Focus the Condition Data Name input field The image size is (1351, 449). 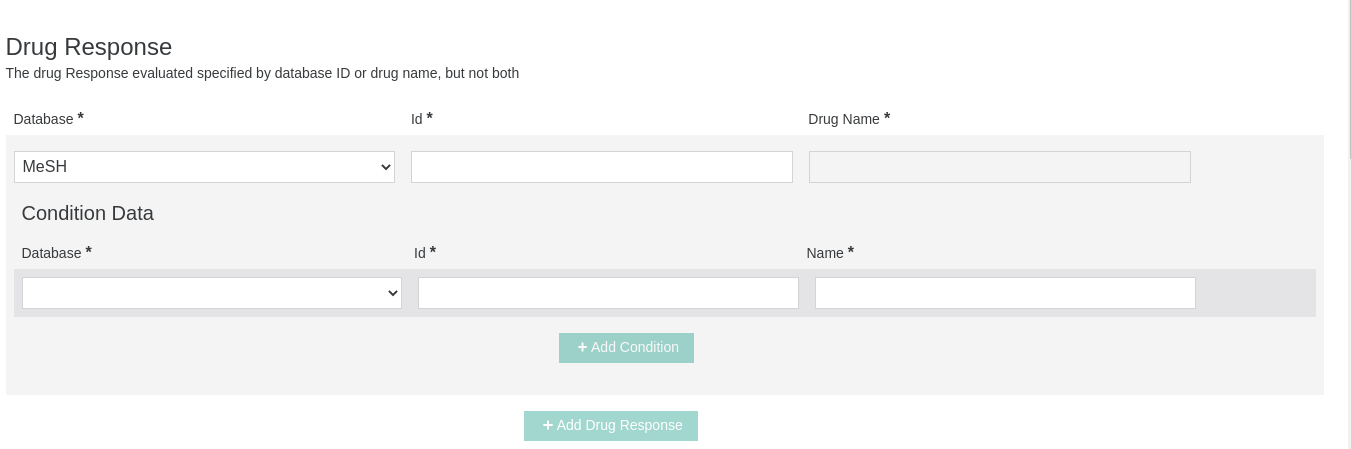click(1005, 293)
